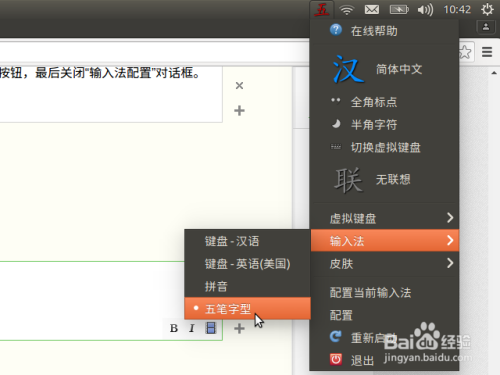Image resolution: width=500 pixels, height=375 pixels.
Task: Bookmark page with star icon
Action: point(465,52)
